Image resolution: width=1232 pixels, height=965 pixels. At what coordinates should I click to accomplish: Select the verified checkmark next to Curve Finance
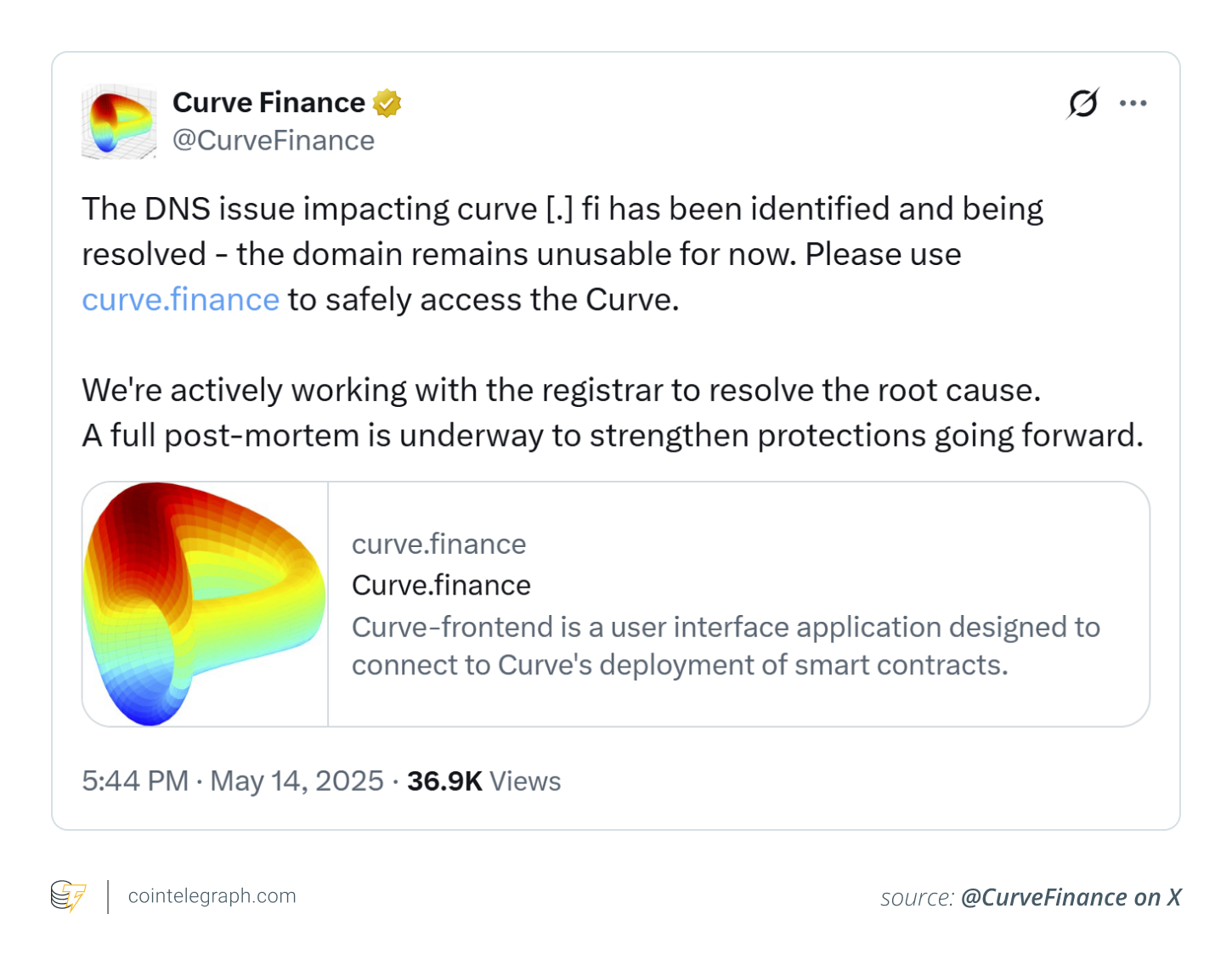pyautogui.click(x=387, y=102)
